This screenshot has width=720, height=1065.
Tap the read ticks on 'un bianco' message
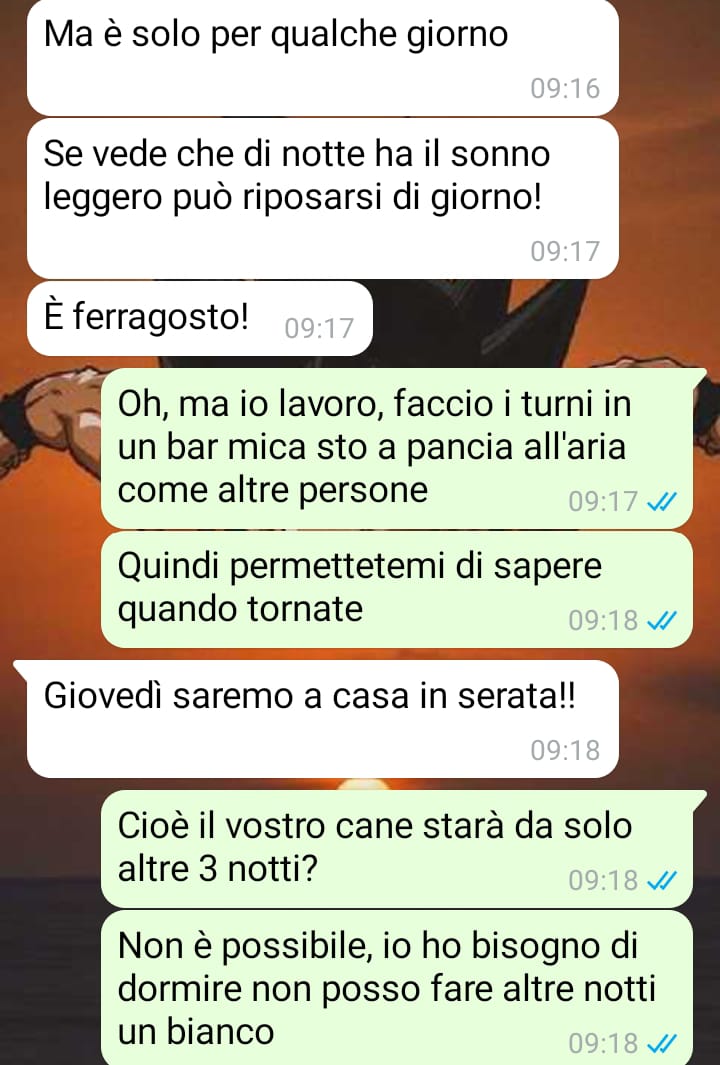click(x=662, y=1043)
